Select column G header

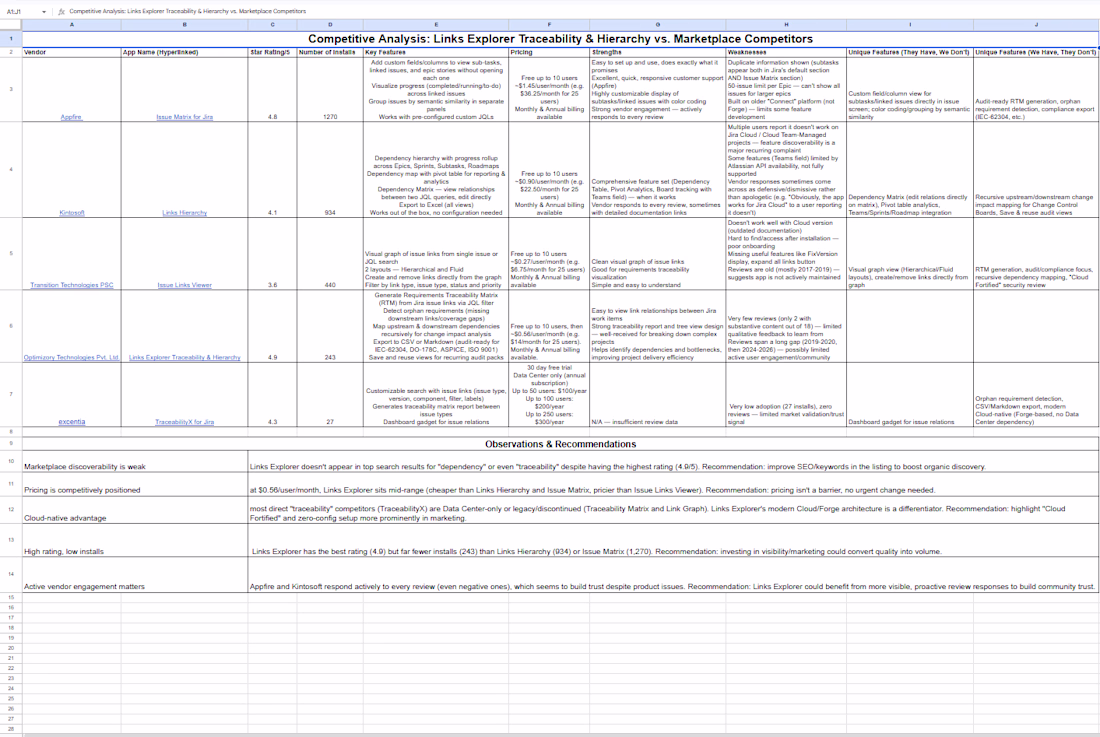coord(657,25)
